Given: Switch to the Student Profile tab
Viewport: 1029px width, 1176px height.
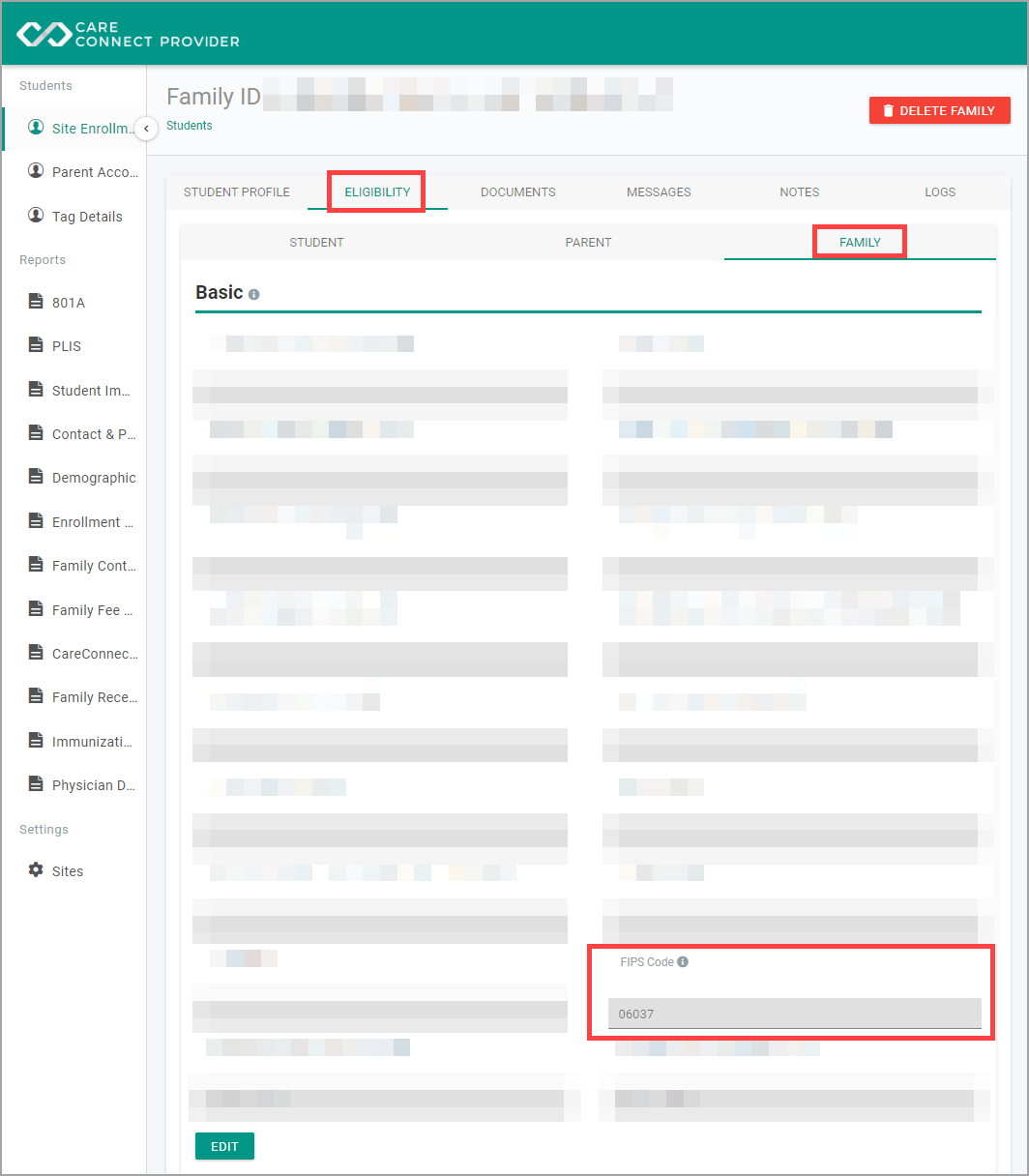Looking at the screenshot, I should pos(237,191).
